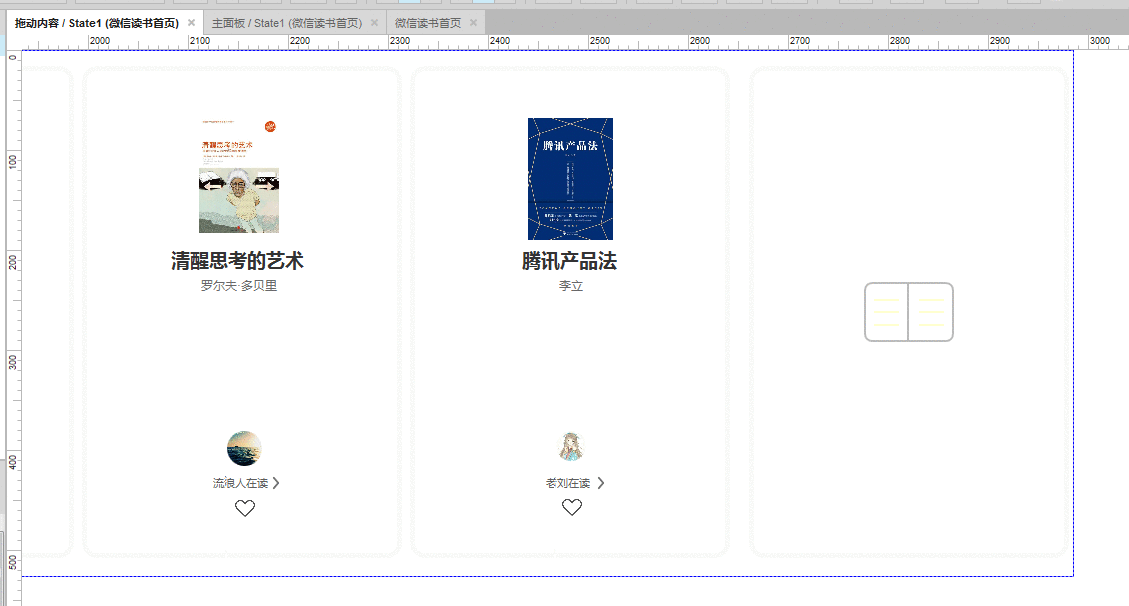This screenshot has height=606, width=1129.
Task: Click chevron arrow next to 老刘在读
Action: [601, 483]
